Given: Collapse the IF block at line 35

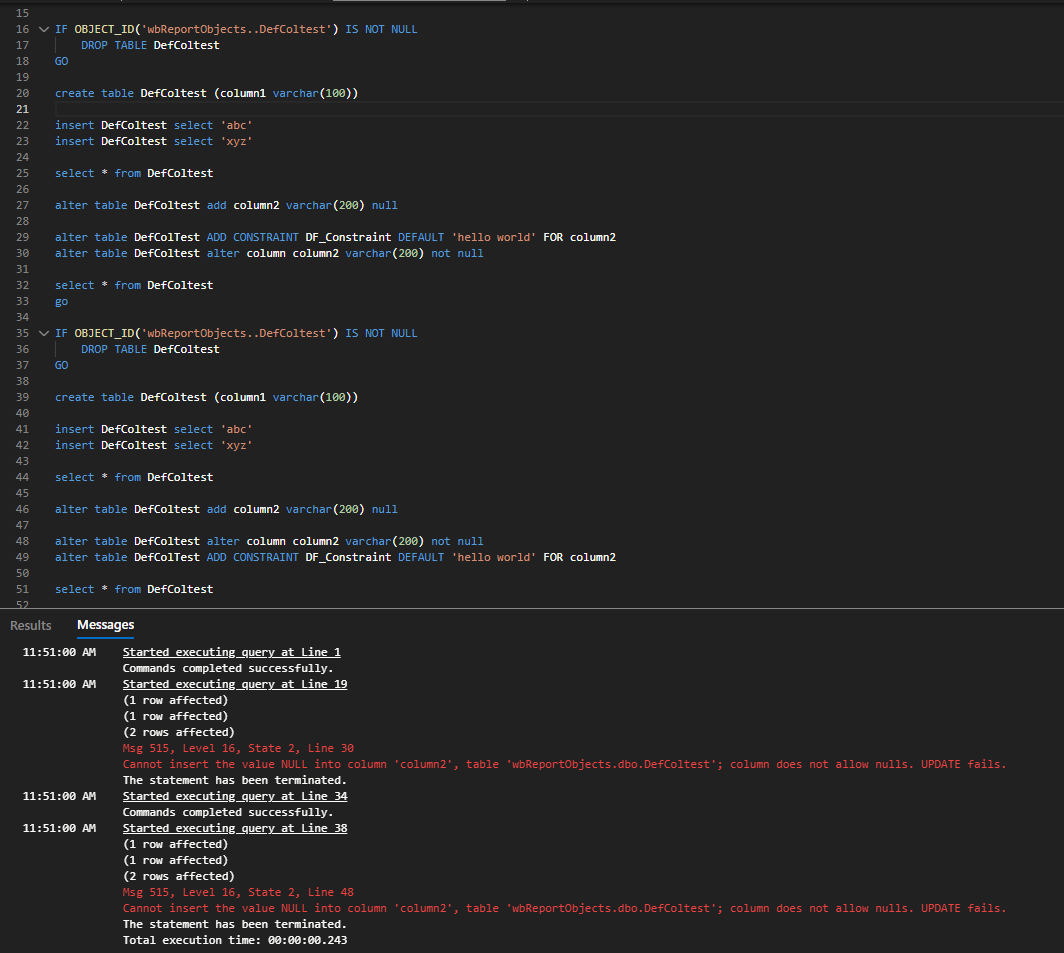Looking at the screenshot, I should coord(43,333).
